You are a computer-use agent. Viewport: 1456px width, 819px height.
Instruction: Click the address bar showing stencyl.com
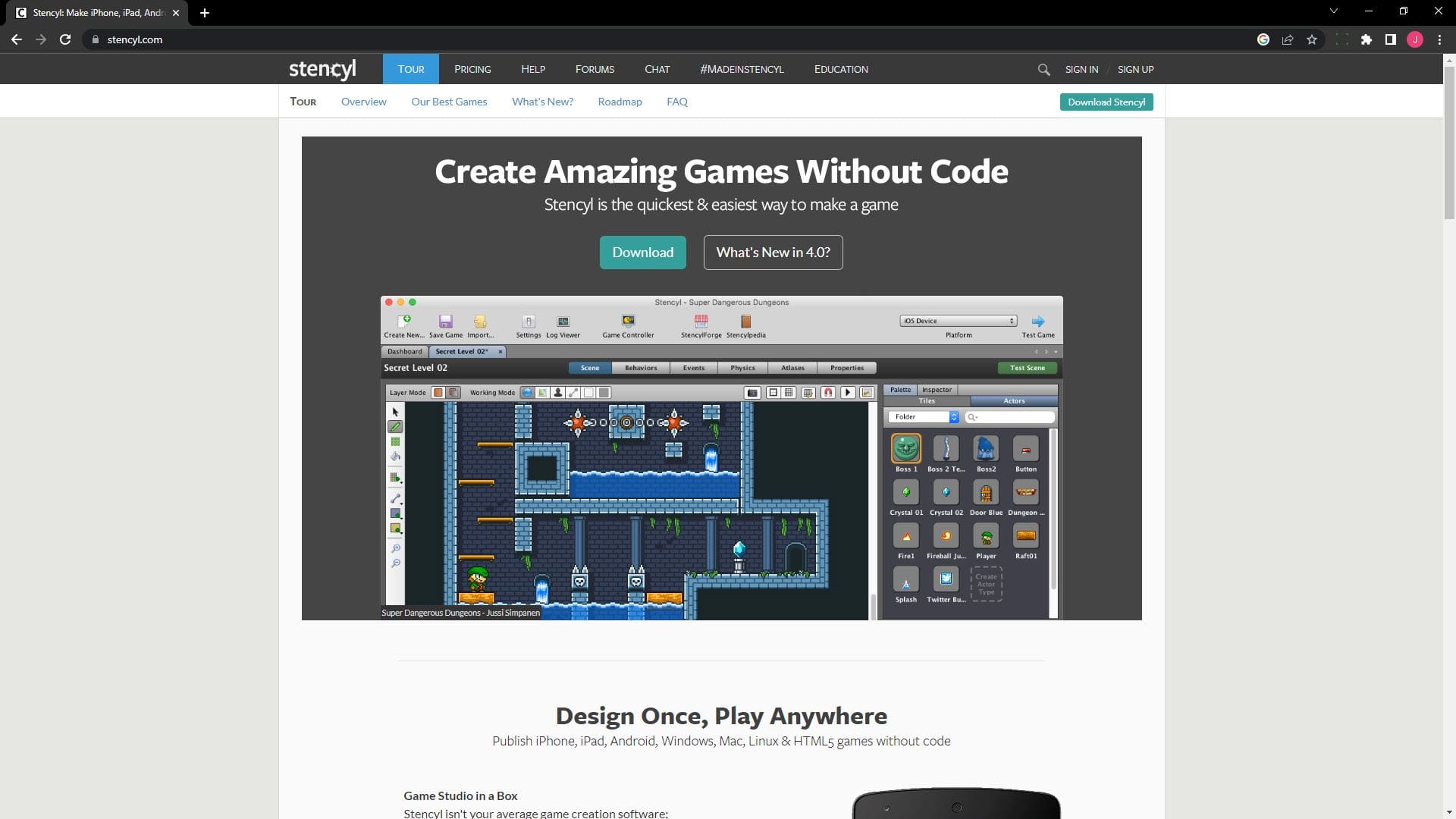coord(667,39)
